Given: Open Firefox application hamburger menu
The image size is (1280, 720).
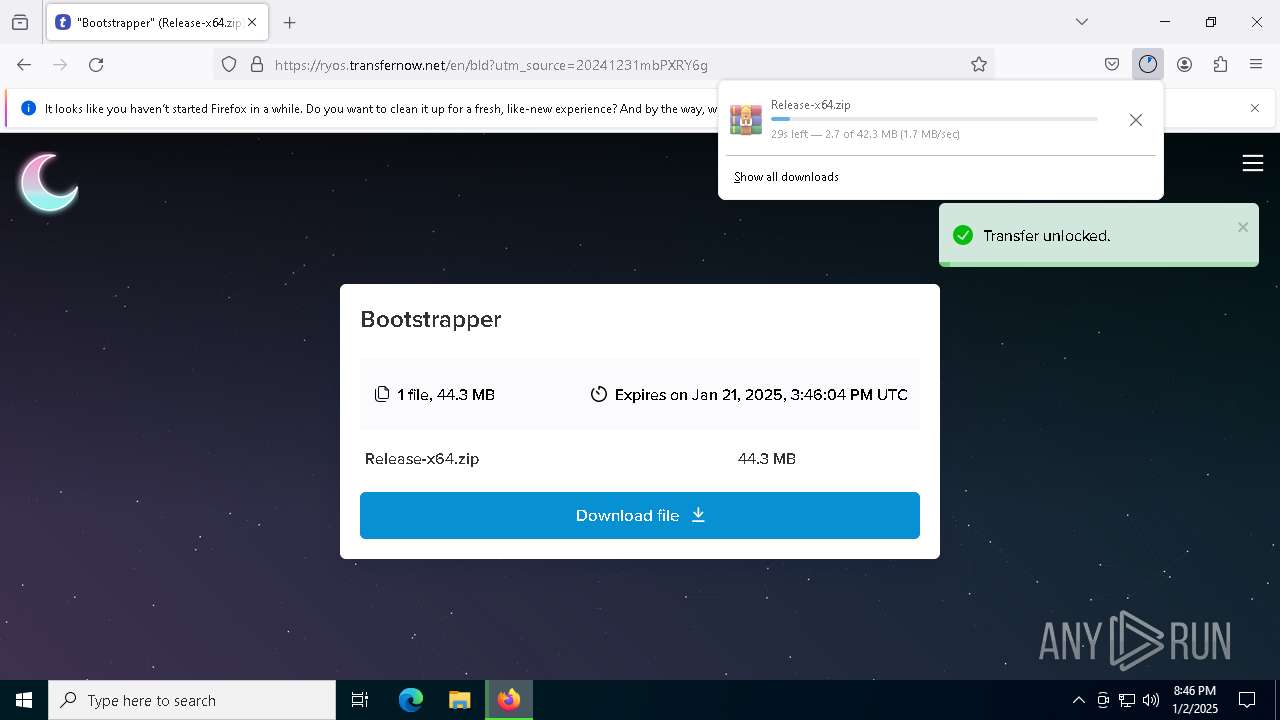Looking at the screenshot, I should tap(1256, 64).
